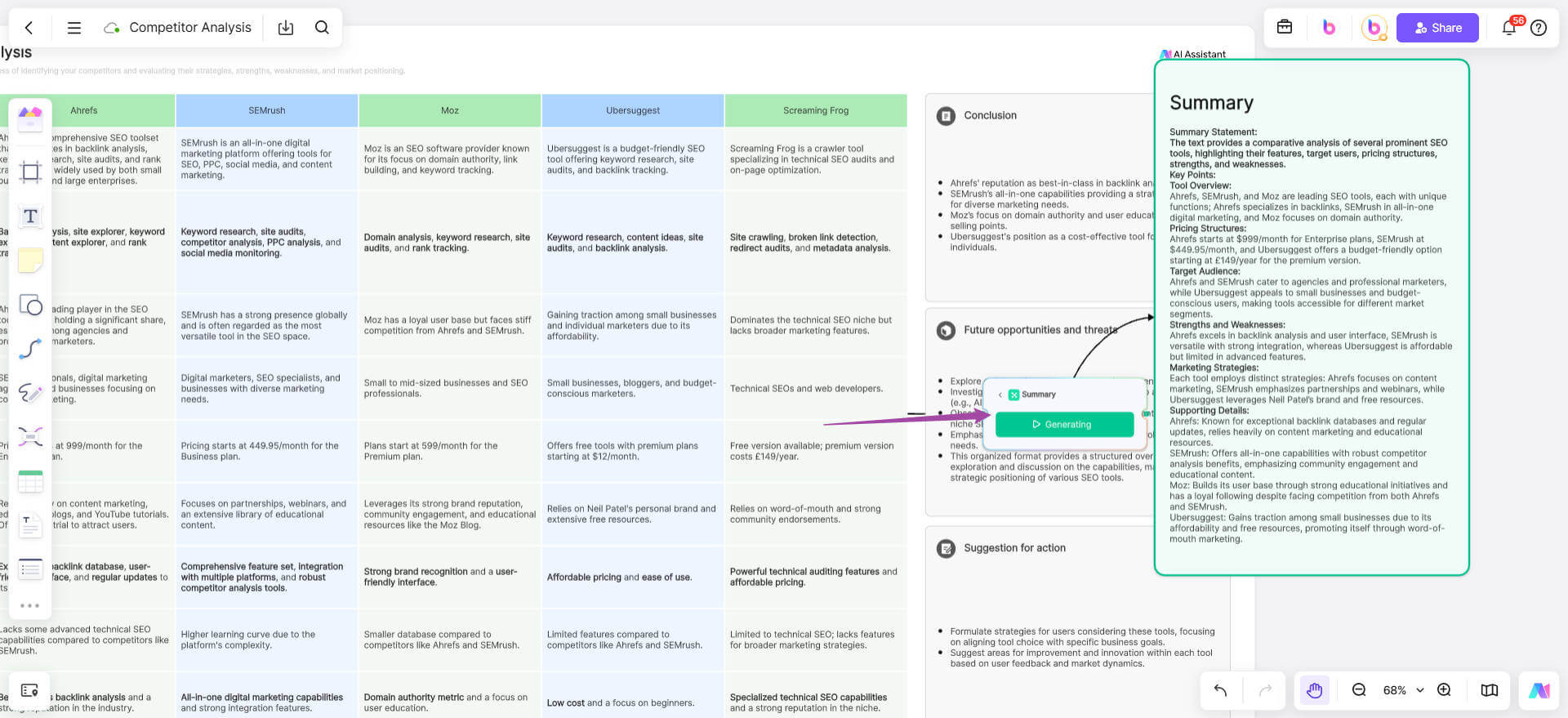This screenshot has height=718, width=1568.
Task: Click the AI Assistant label
Action: (x=1199, y=55)
